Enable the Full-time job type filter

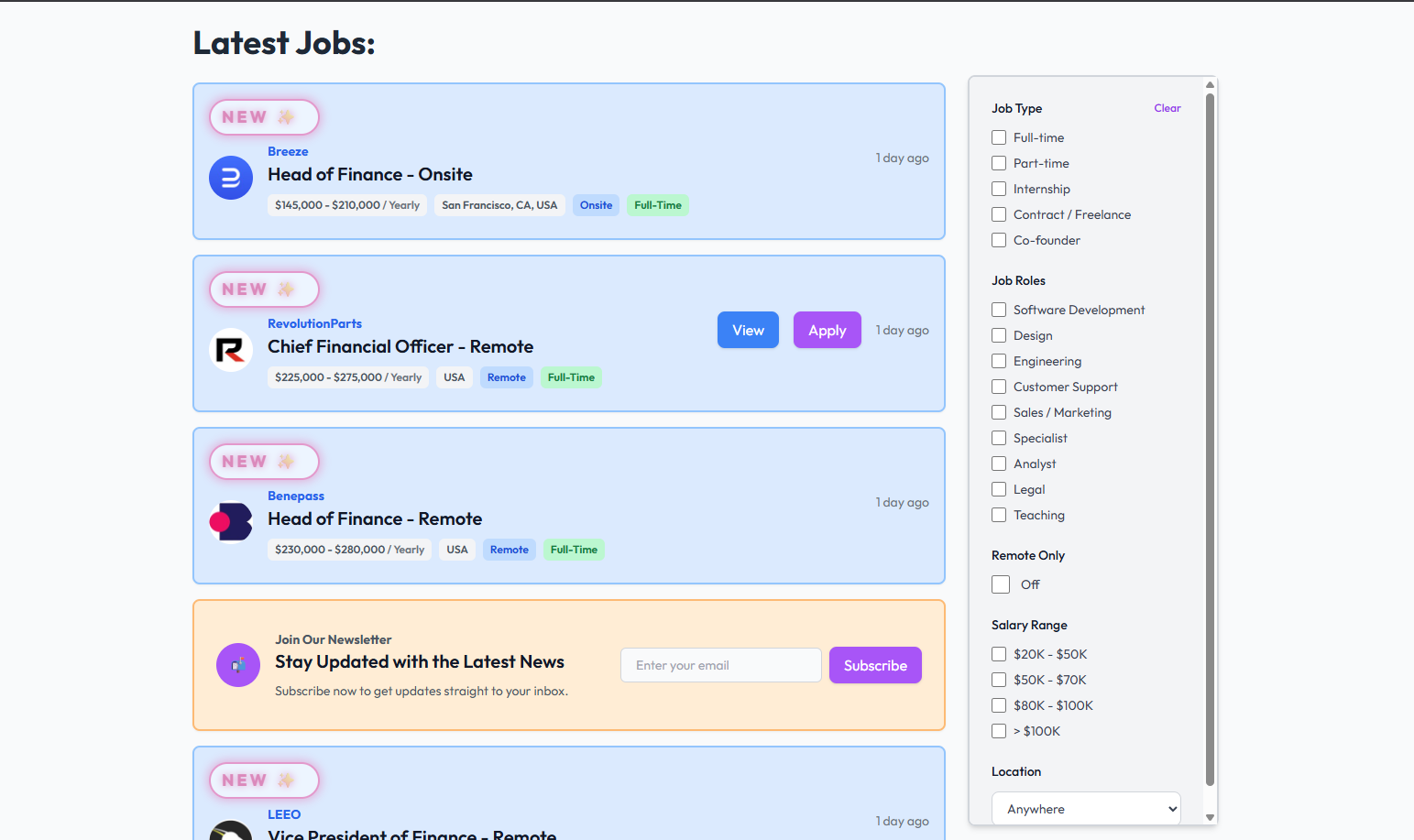998,136
